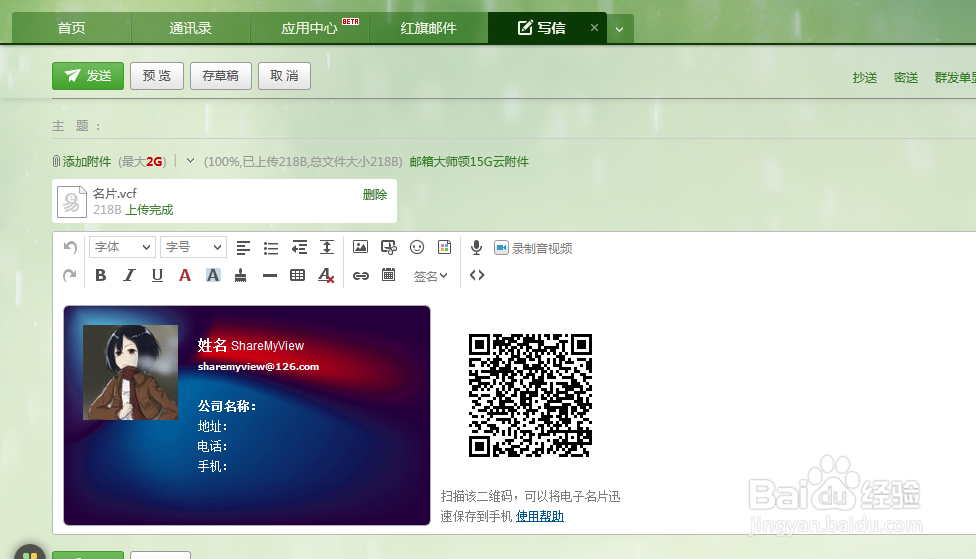Go to the 红旗邮件 tab

coord(428,28)
